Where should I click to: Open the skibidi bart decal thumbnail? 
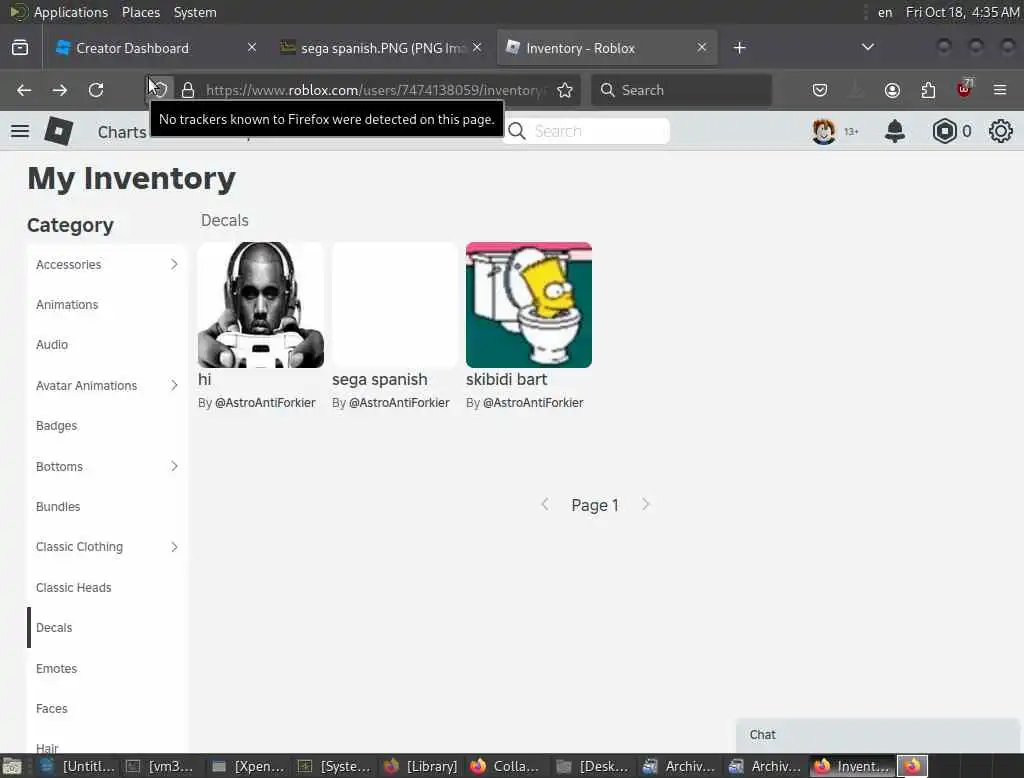tap(529, 305)
